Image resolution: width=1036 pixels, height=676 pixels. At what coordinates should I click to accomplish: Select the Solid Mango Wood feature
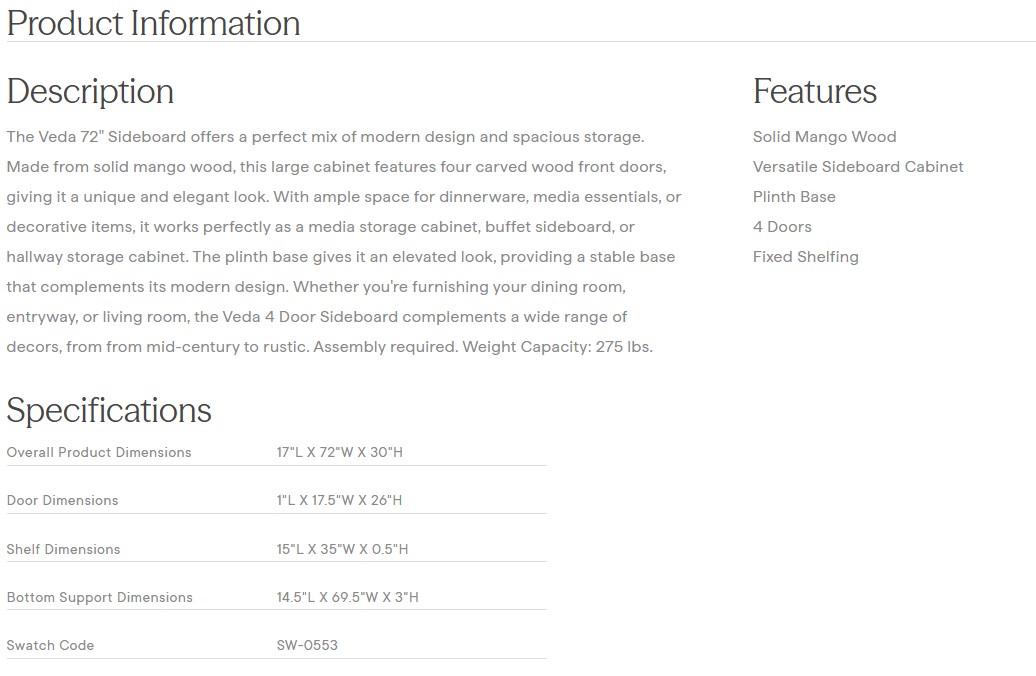tap(824, 137)
